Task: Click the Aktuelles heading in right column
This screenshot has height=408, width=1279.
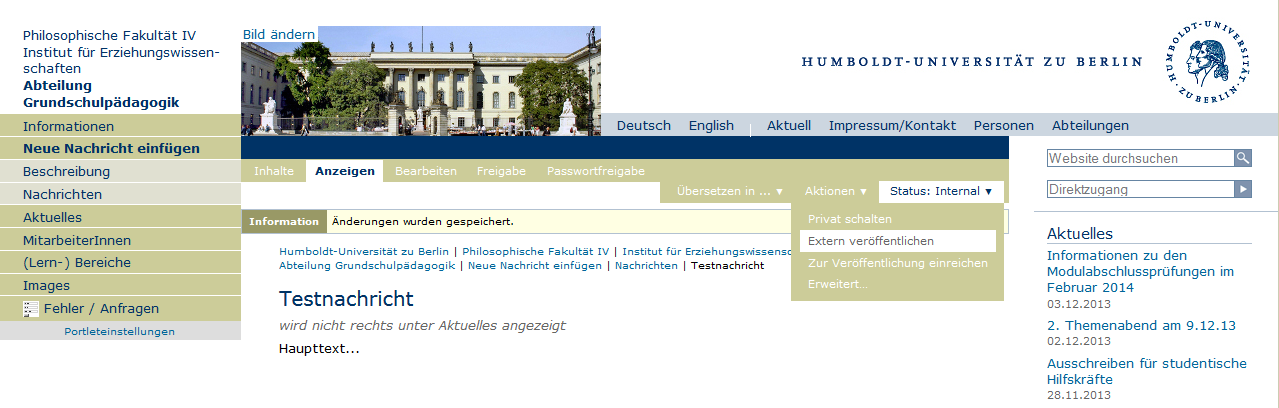Action: [x=1080, y=233]
